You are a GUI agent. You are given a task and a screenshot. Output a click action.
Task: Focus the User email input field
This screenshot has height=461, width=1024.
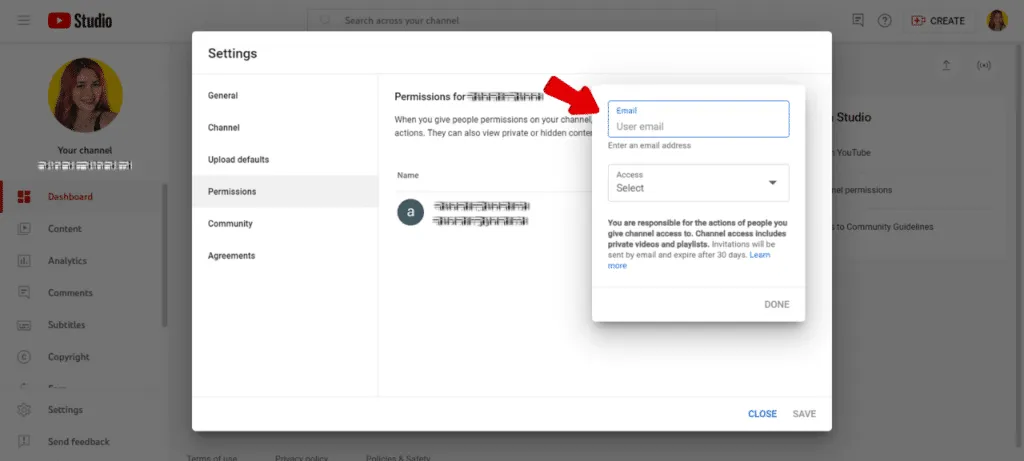coord(698,127)
